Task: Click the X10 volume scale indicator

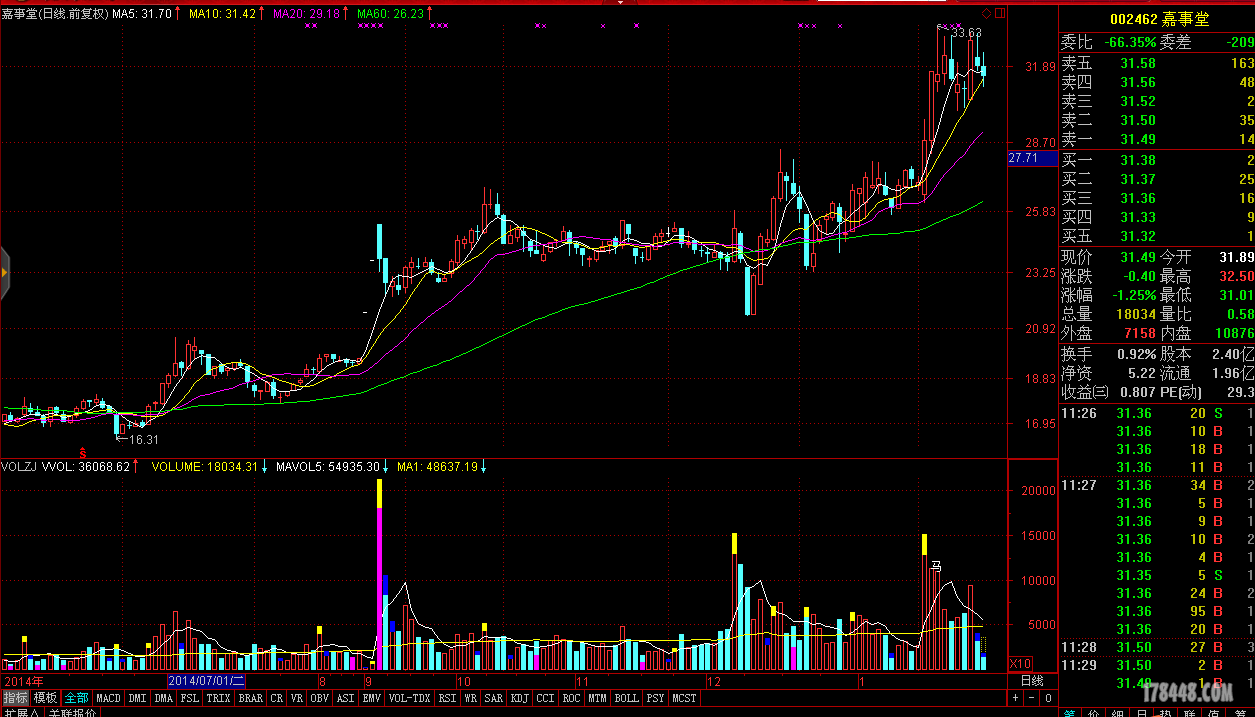Action: tap(1021, 664)
